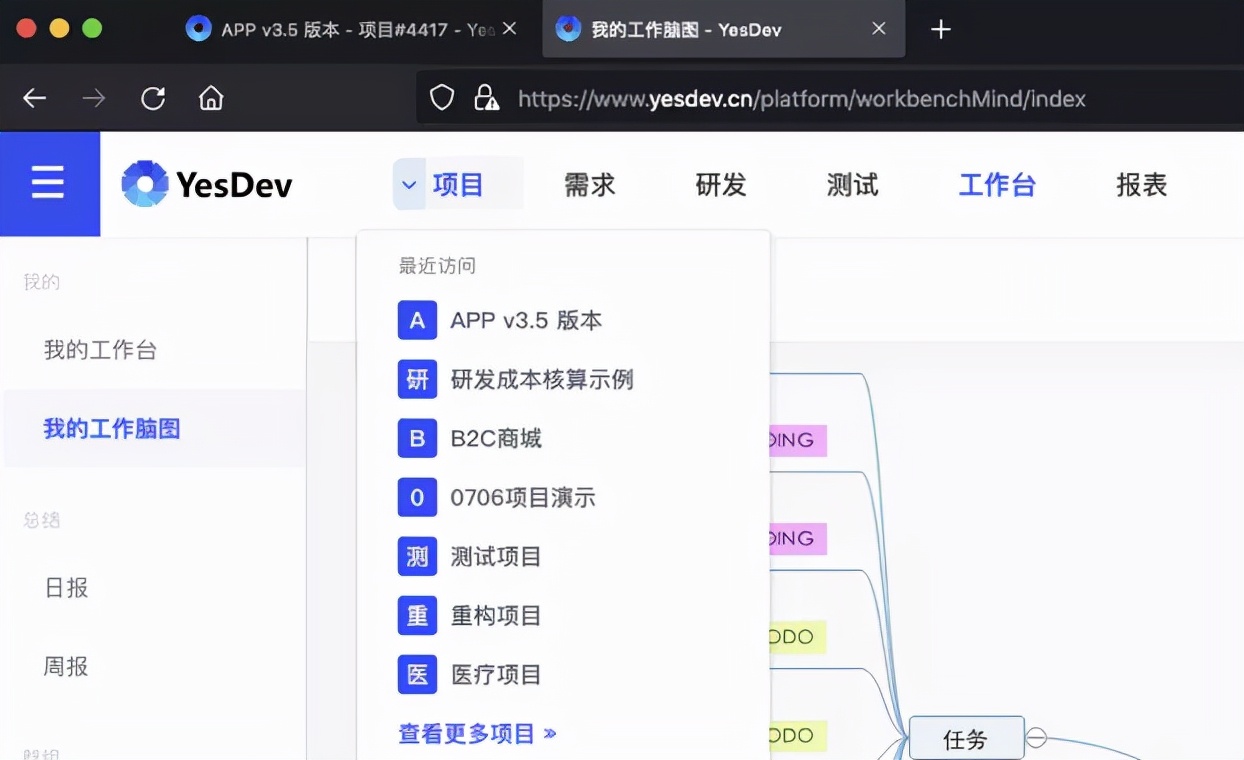
Task: Click the YesDev logo
Action: coord(207,184)
